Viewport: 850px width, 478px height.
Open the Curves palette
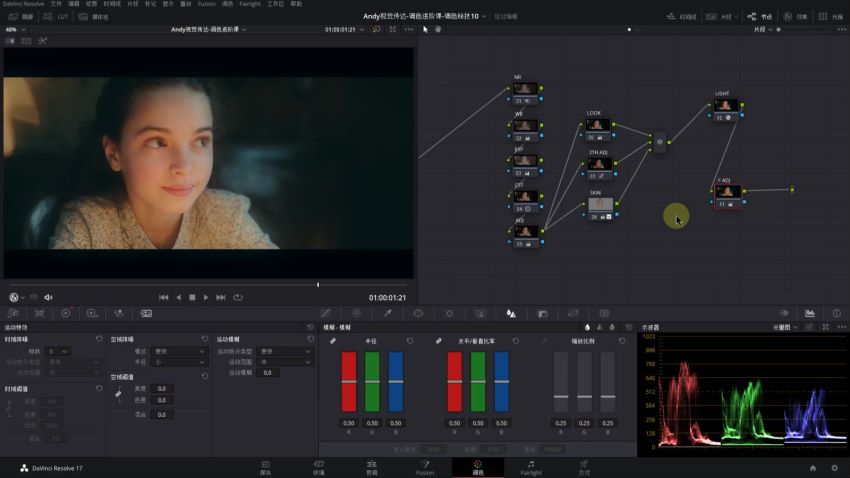pyautogui.click(x=325, y=313)
